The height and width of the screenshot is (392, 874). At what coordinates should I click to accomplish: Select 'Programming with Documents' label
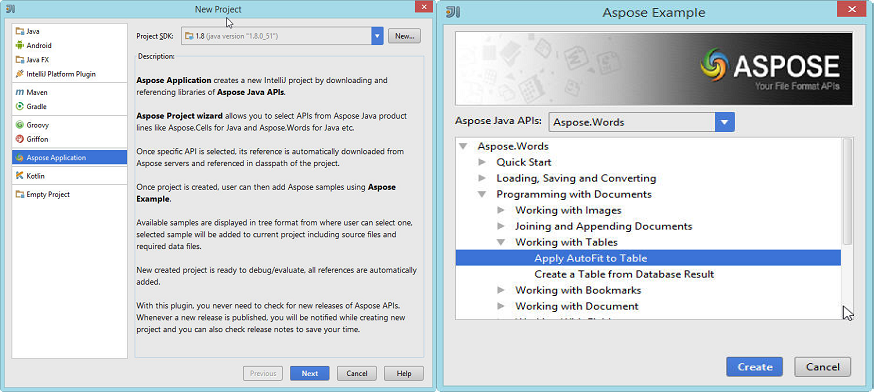574,195
